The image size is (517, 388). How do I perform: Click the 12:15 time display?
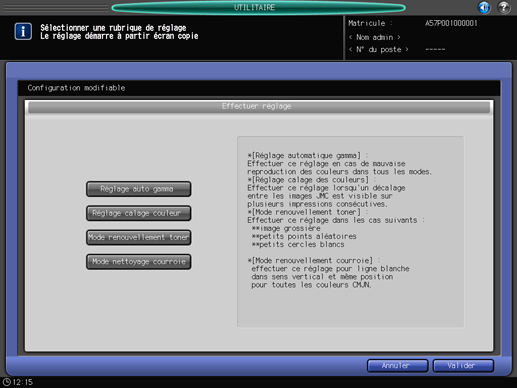point(23,382)
